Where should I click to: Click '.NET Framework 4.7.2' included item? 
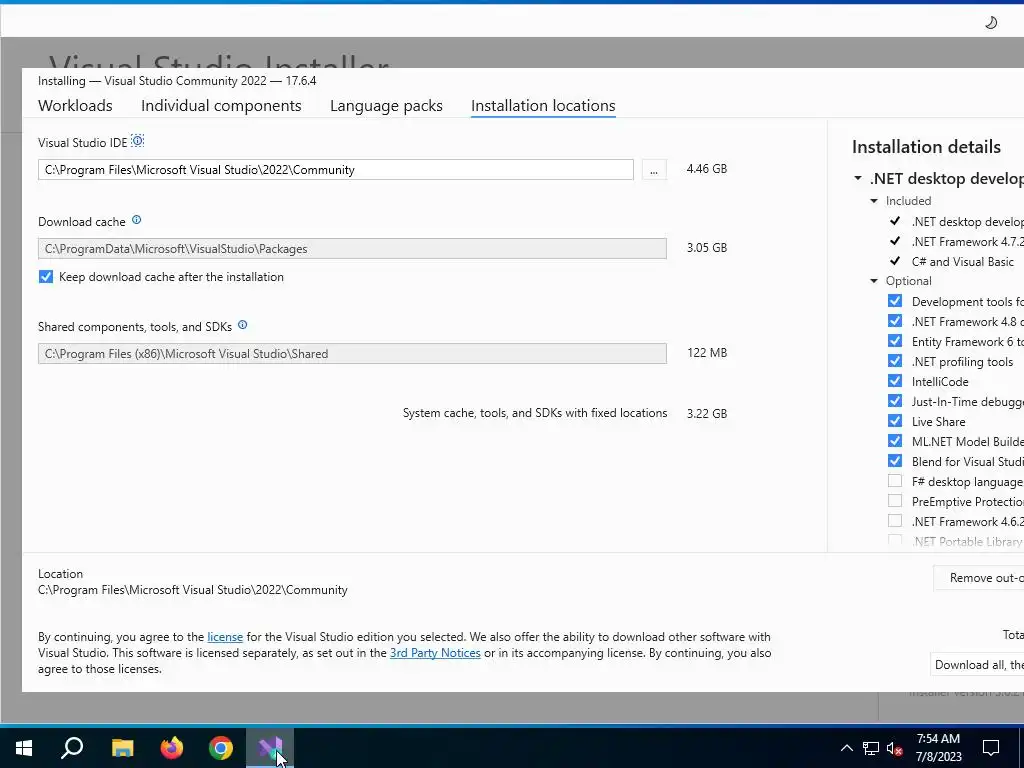[x=968, y=242]
